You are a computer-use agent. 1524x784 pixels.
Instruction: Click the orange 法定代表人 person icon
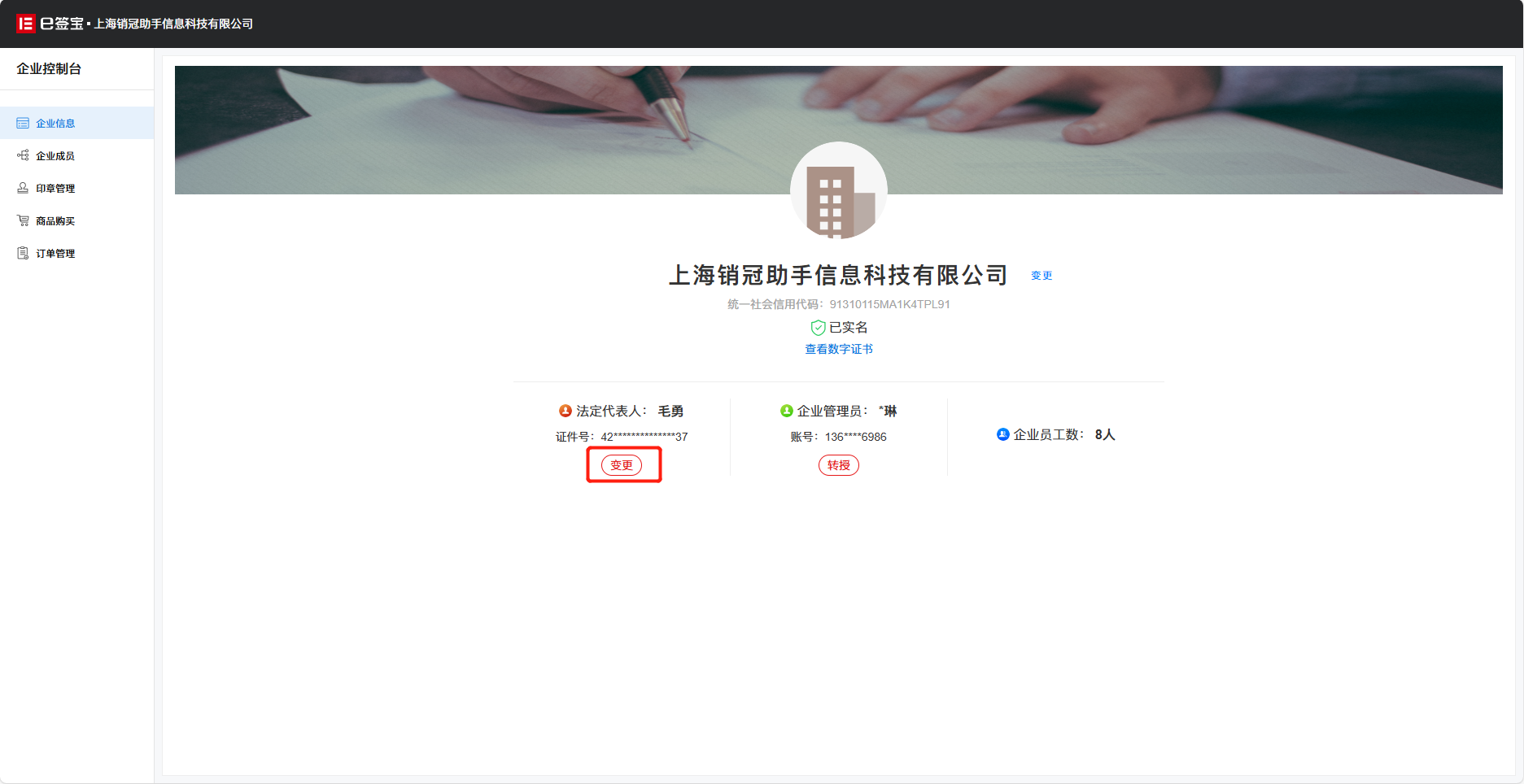pos(565,411)
